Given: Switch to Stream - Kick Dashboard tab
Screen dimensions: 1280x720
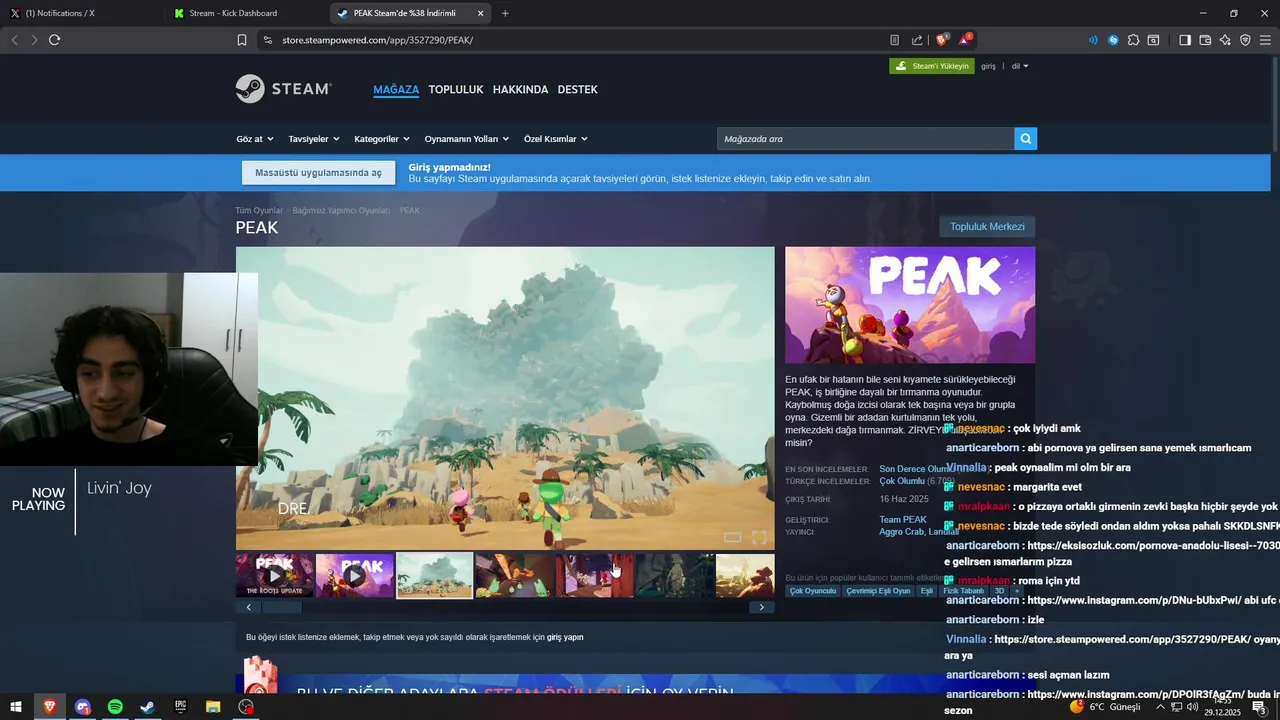Looking at the screenshot, I should point(245,13).
